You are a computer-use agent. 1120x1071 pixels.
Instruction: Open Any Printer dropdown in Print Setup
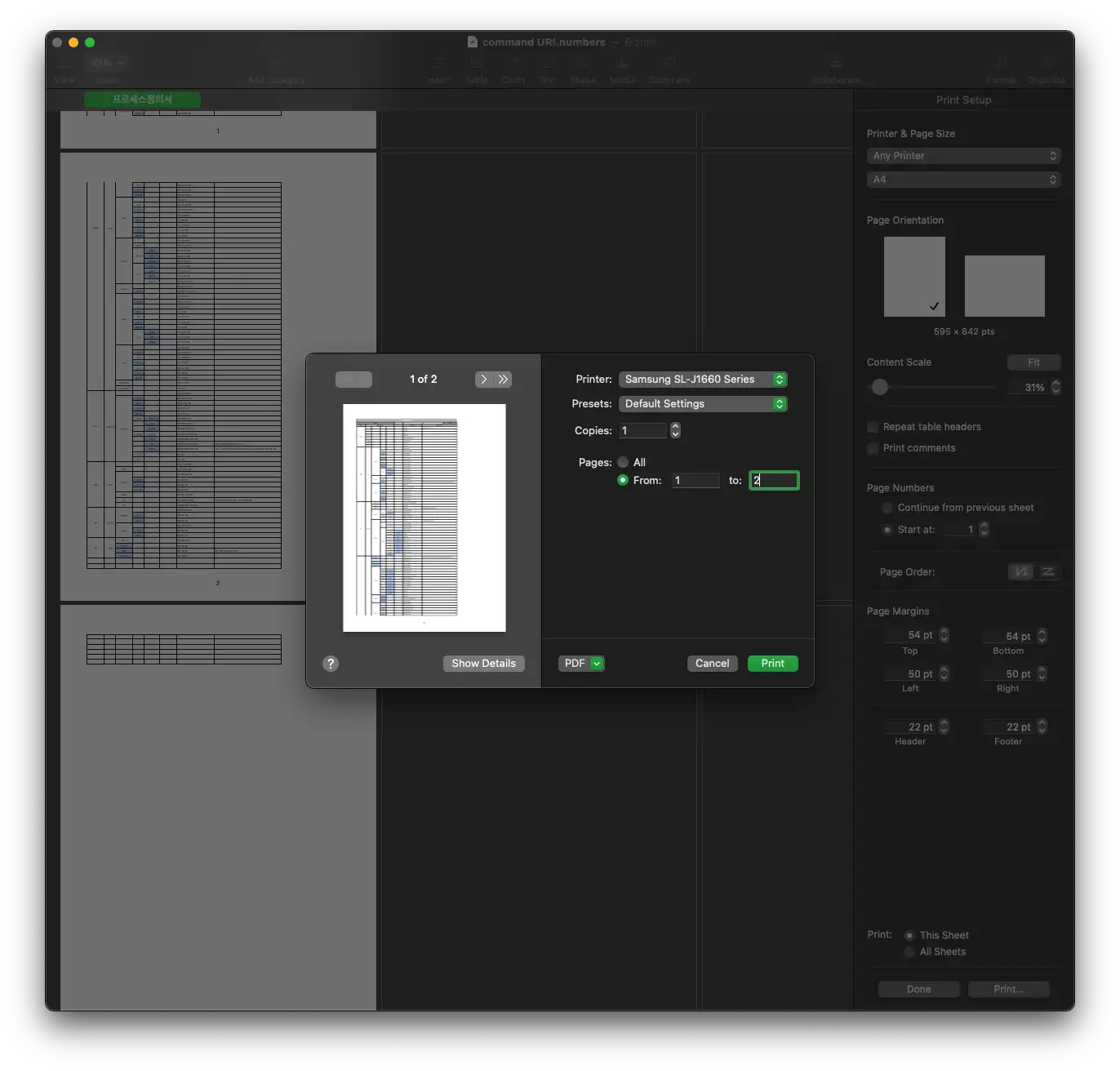(x=963, y=156)
